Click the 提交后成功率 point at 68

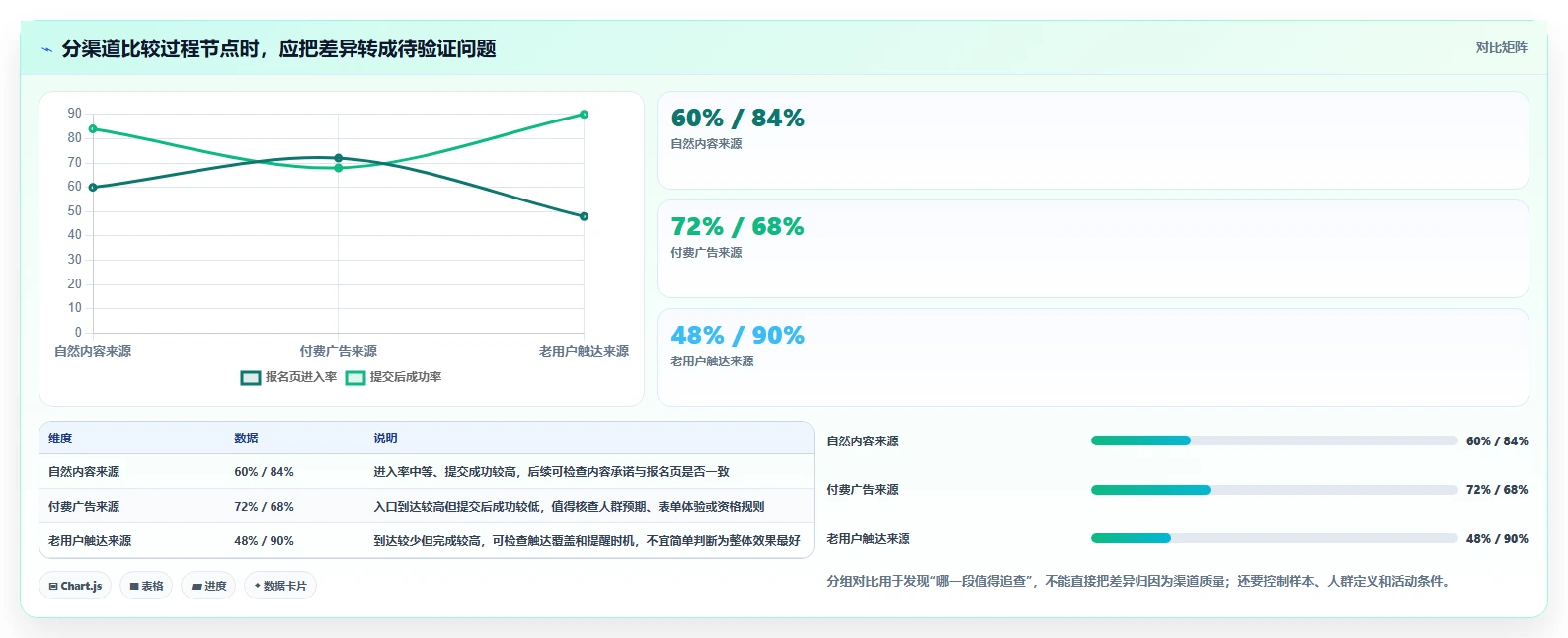pyautogui.click(x=339, y=168)
